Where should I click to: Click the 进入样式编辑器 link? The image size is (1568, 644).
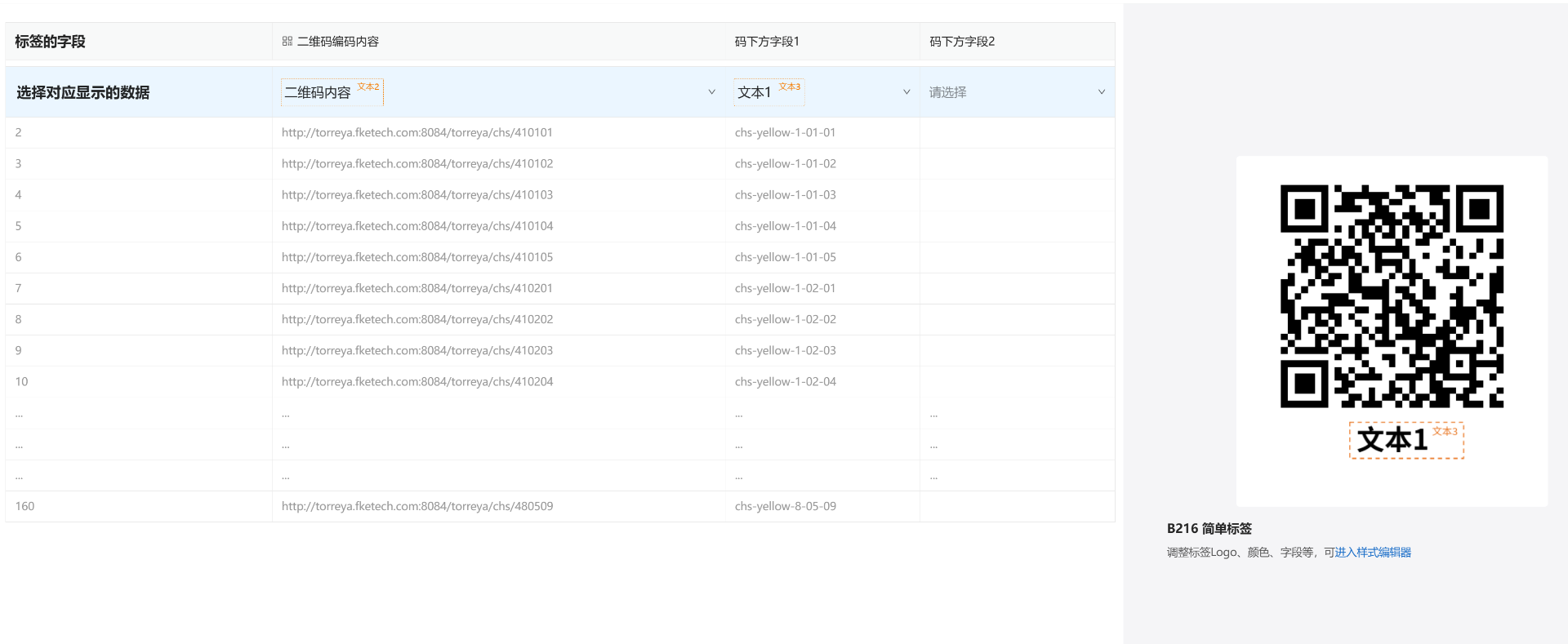1373,553
